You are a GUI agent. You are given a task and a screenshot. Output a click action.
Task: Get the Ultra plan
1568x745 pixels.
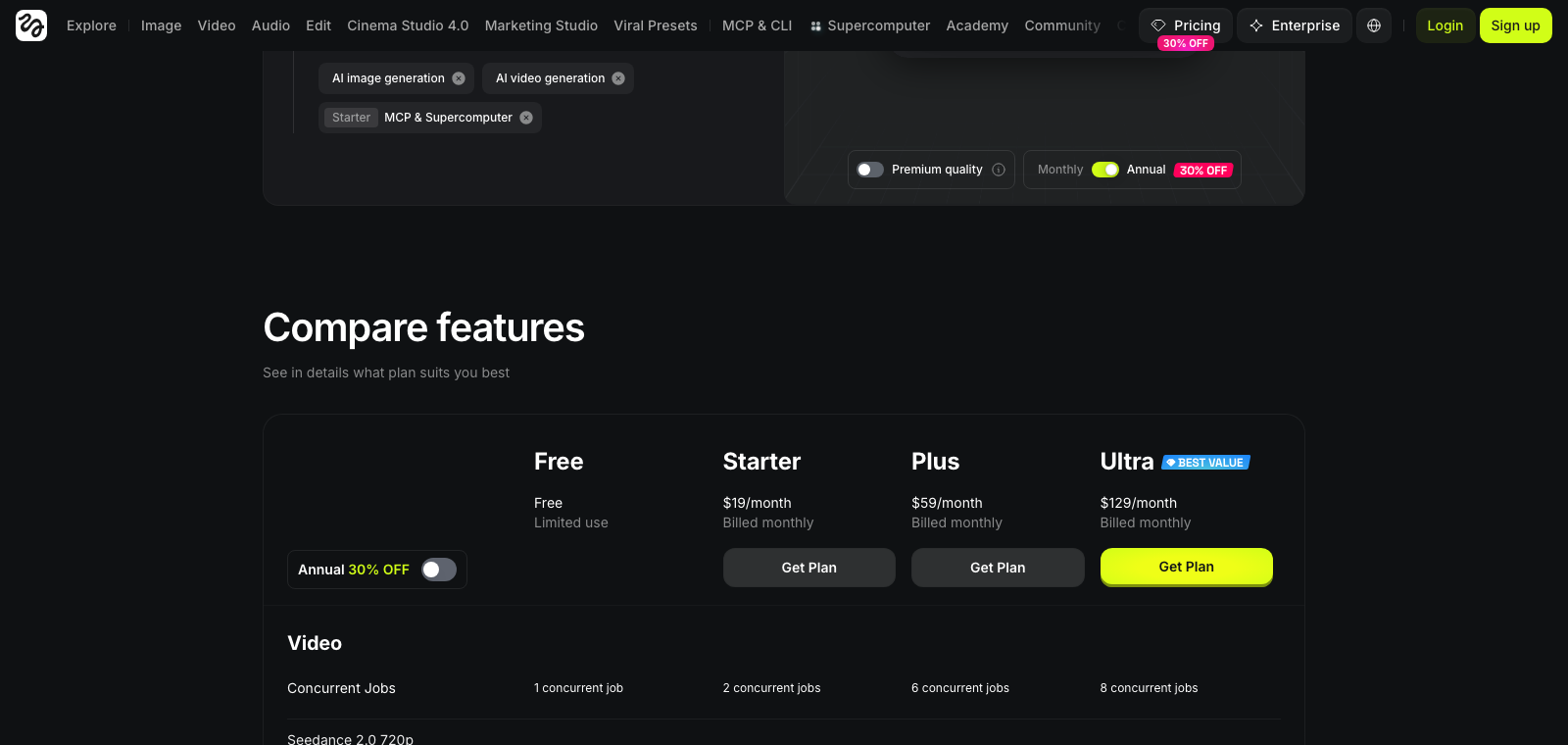click(x=1187, y=567)
